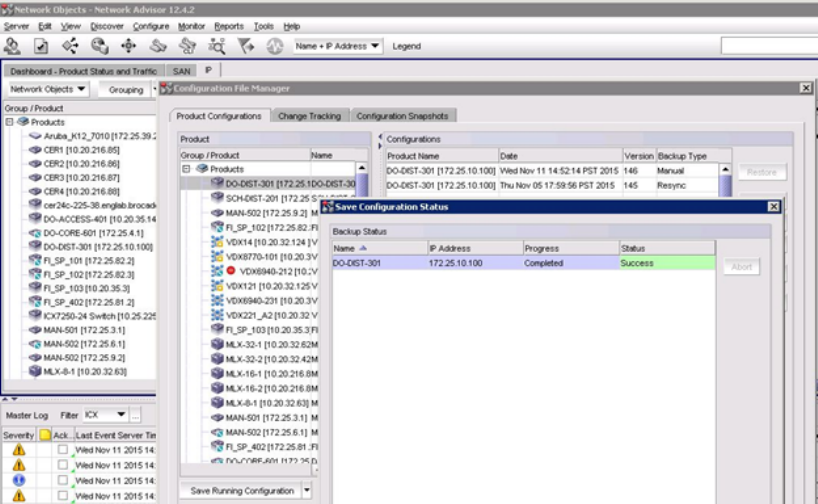
Task: Check the Ack box of second log row
Action: pyautogui.click(x=63, y=464)
